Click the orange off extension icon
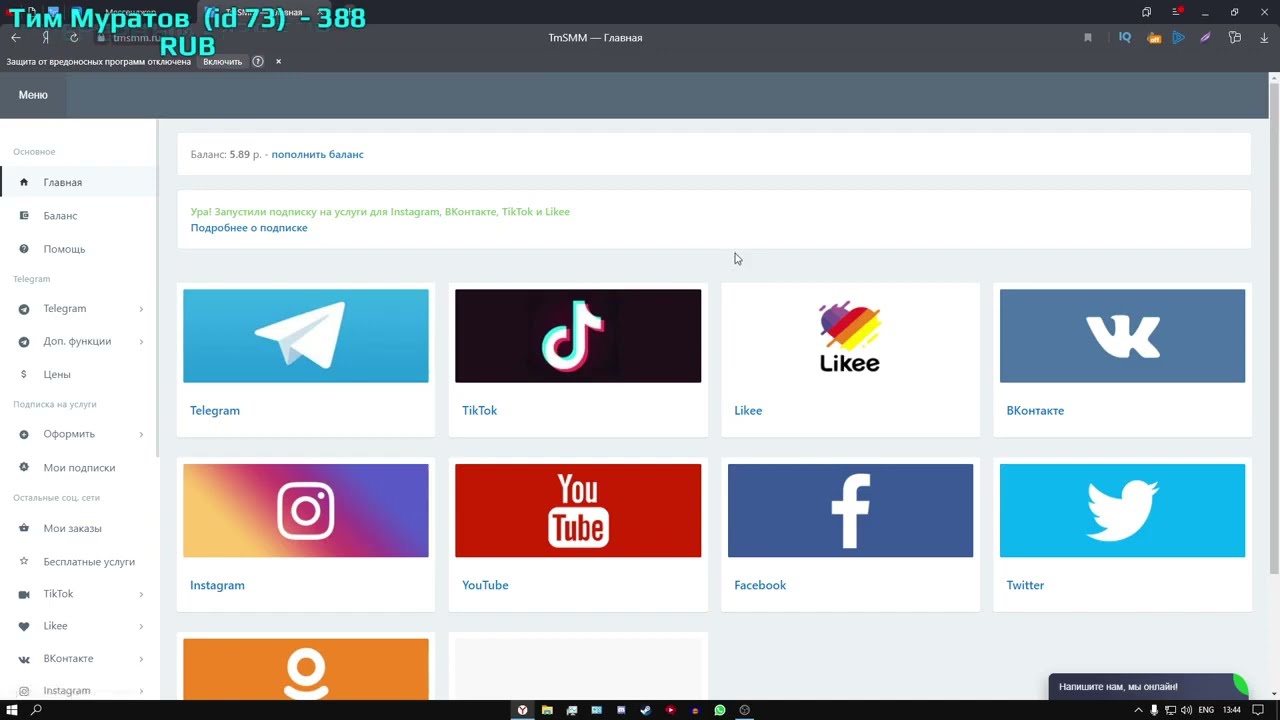1280x720 pixels. (1154, 38)
